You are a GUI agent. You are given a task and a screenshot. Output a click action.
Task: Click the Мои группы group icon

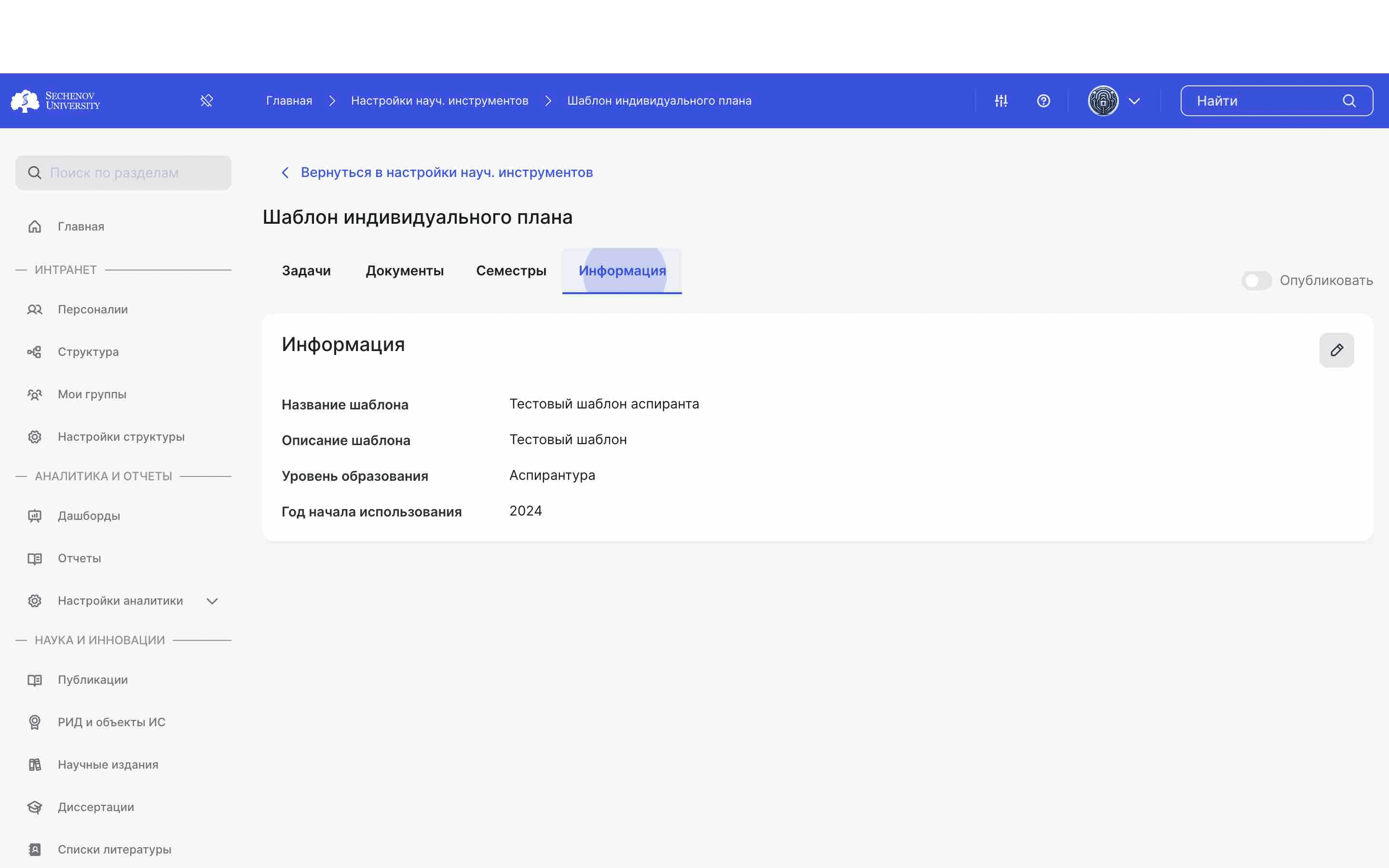point(34,394)
